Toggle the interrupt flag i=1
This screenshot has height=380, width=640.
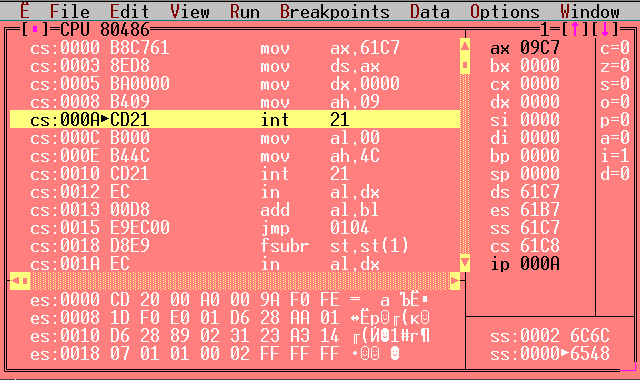pos(615,156)
